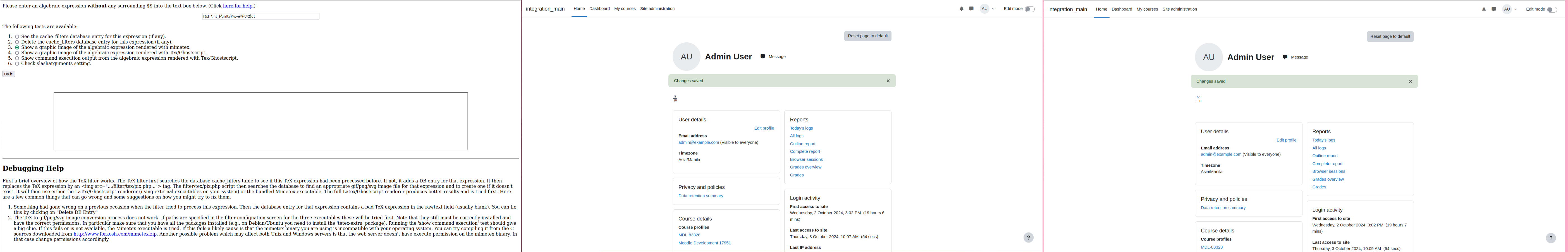Open Site administration in middle window navbar
This screenshot has height=252, width=1568.
[x=658, y=8]
